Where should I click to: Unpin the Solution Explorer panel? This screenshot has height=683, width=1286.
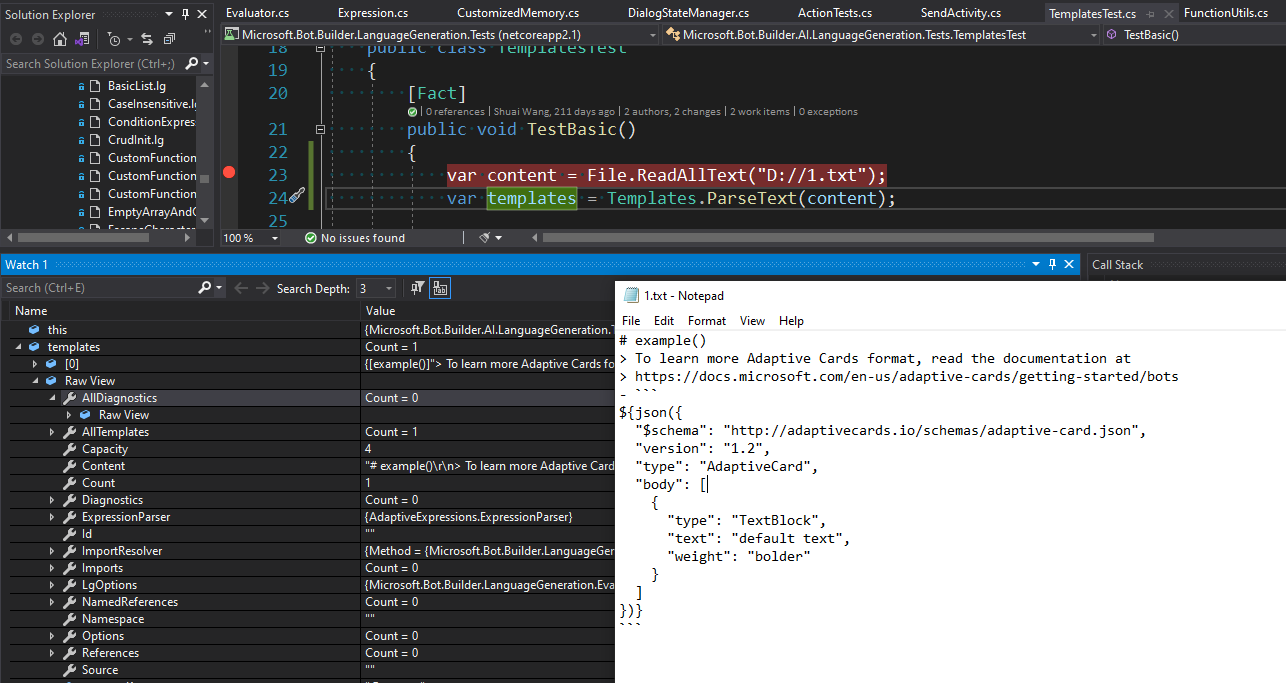pyautogui.click(x=186, y=14)
